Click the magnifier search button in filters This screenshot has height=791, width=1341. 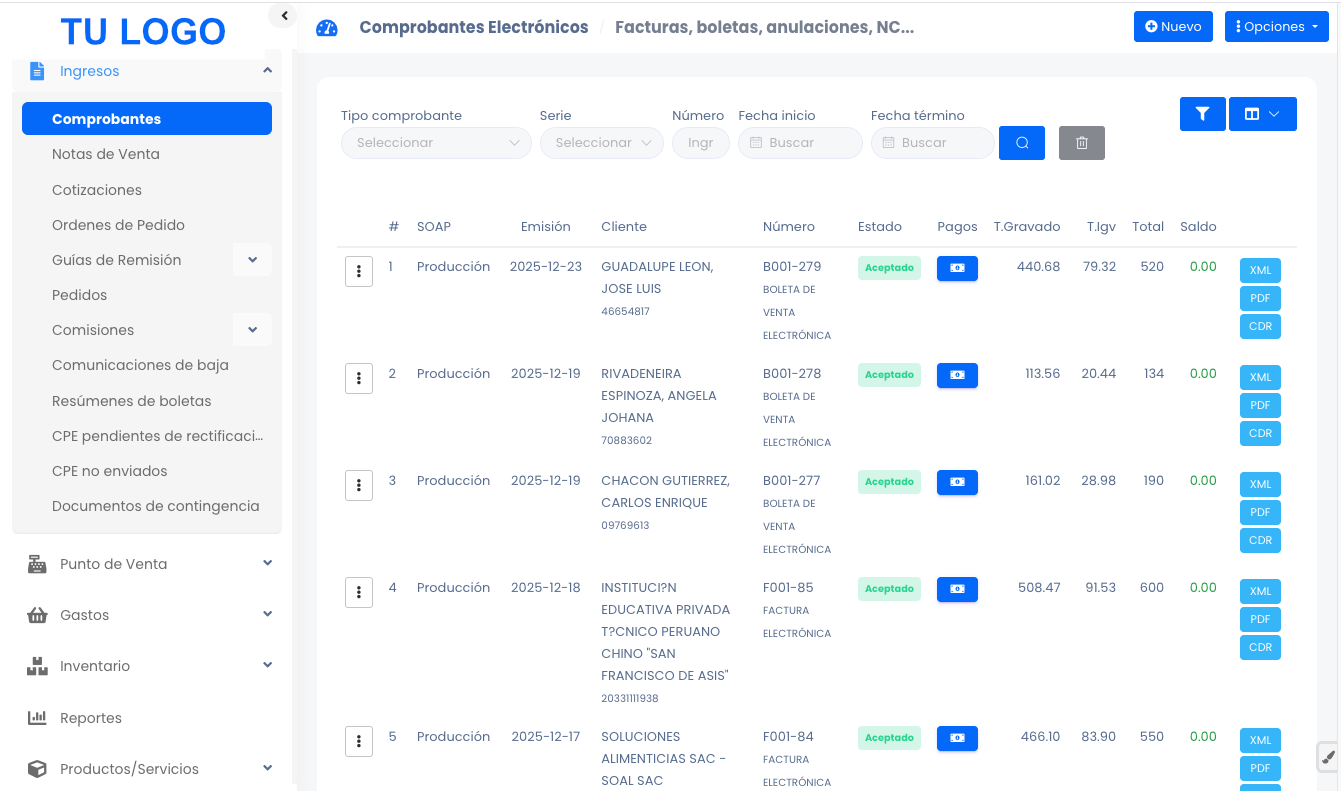(1021, 143)
